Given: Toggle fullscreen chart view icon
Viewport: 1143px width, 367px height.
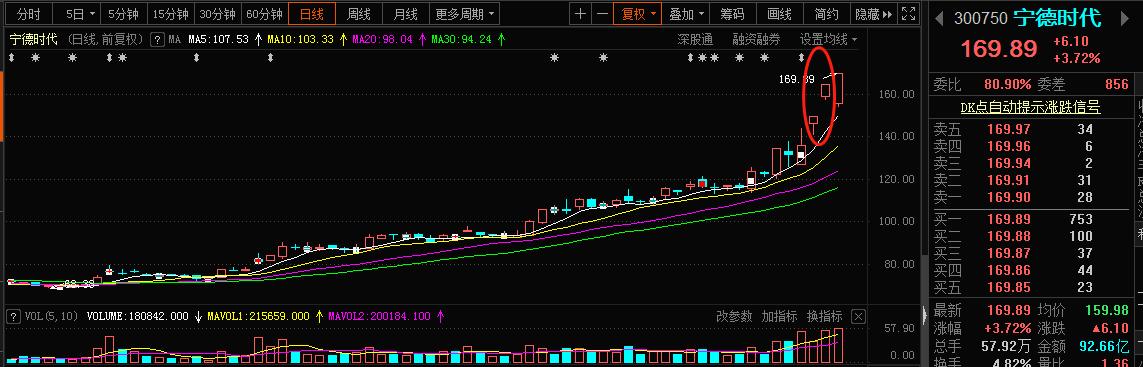Looking at the screenshot, I should (x=908, y=13).
